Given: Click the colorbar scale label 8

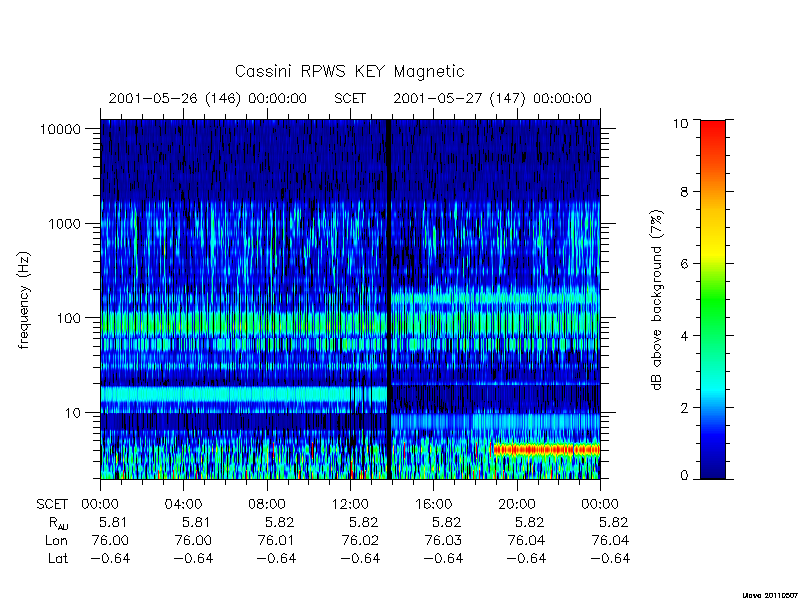Looking at the screenshot, I should click(684, 192).
